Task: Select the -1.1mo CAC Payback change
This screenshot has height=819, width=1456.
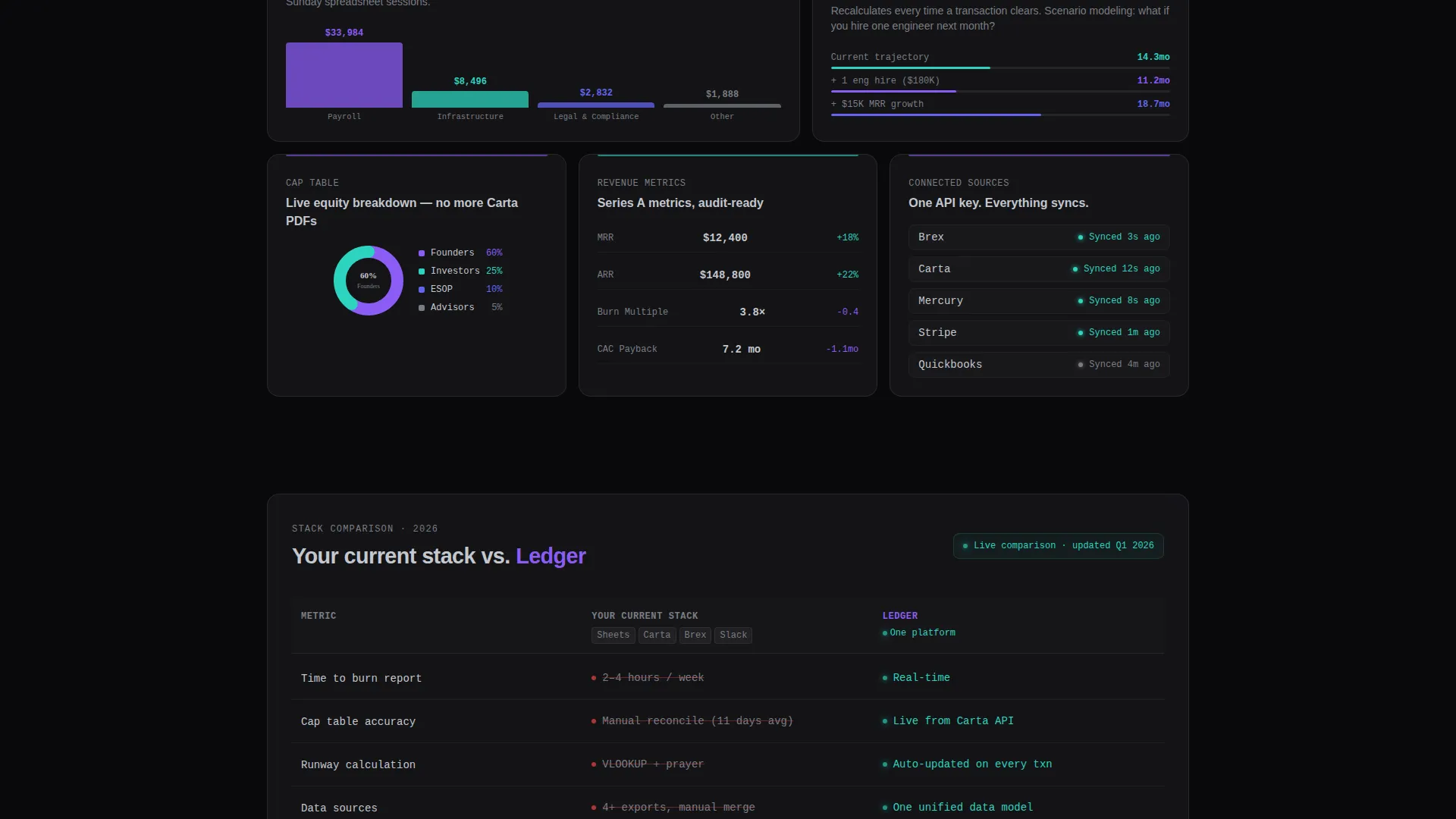Action: click(842, 349)
